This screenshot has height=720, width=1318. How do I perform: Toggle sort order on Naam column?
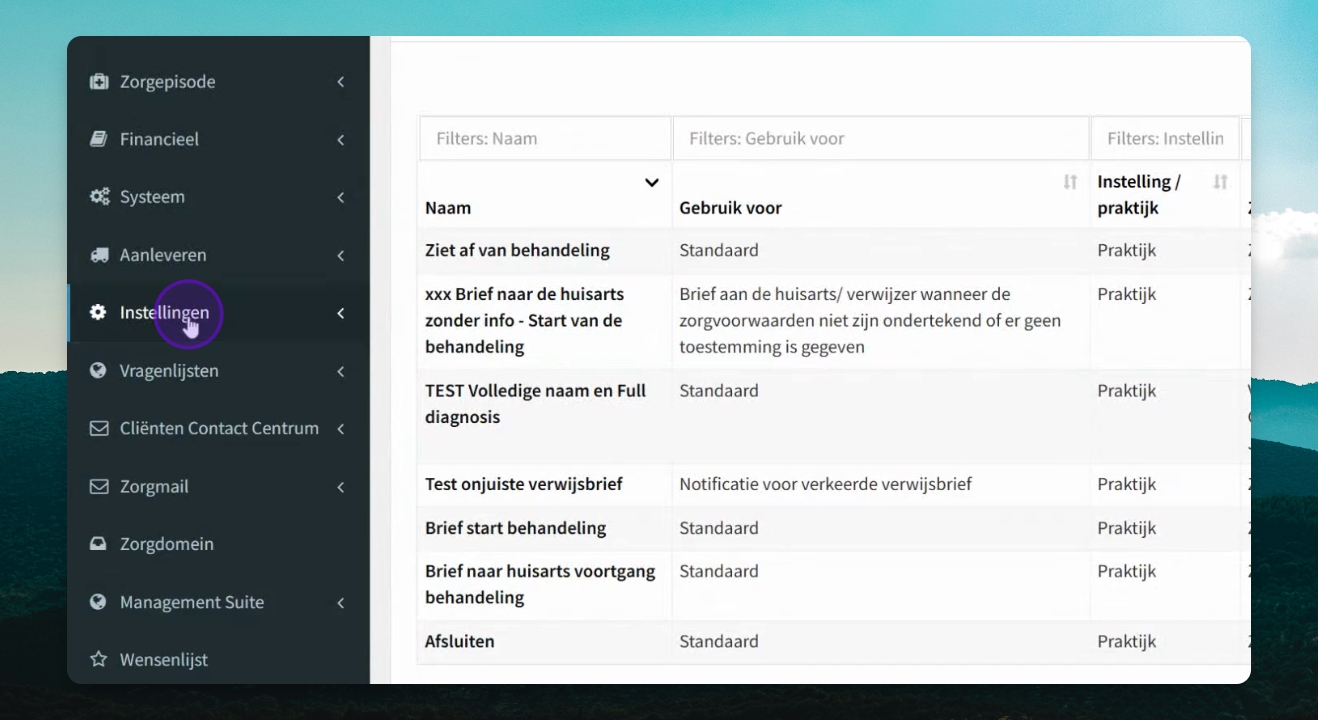651,182
